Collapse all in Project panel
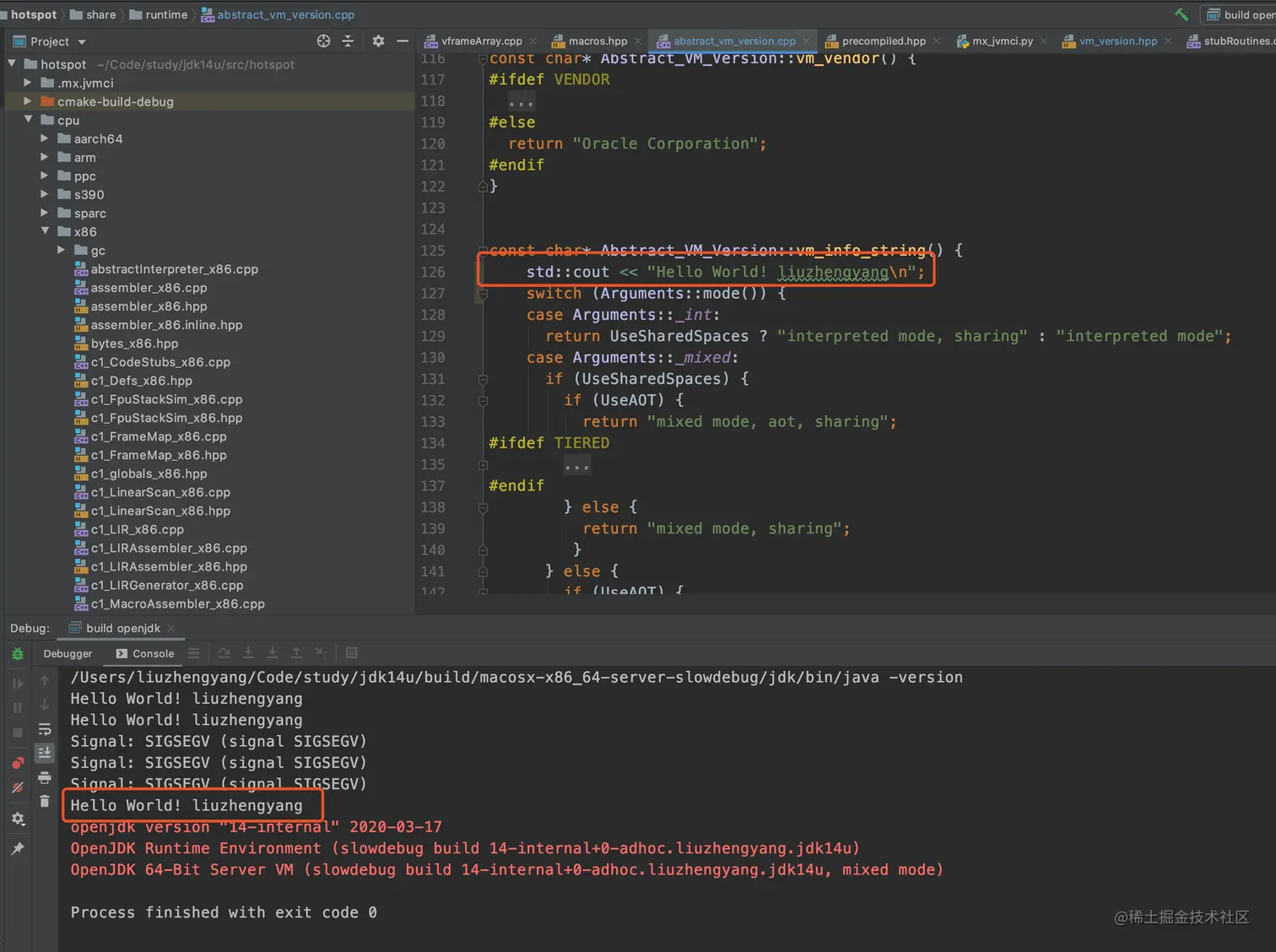 pyautogui.click(x=348, y=41)
